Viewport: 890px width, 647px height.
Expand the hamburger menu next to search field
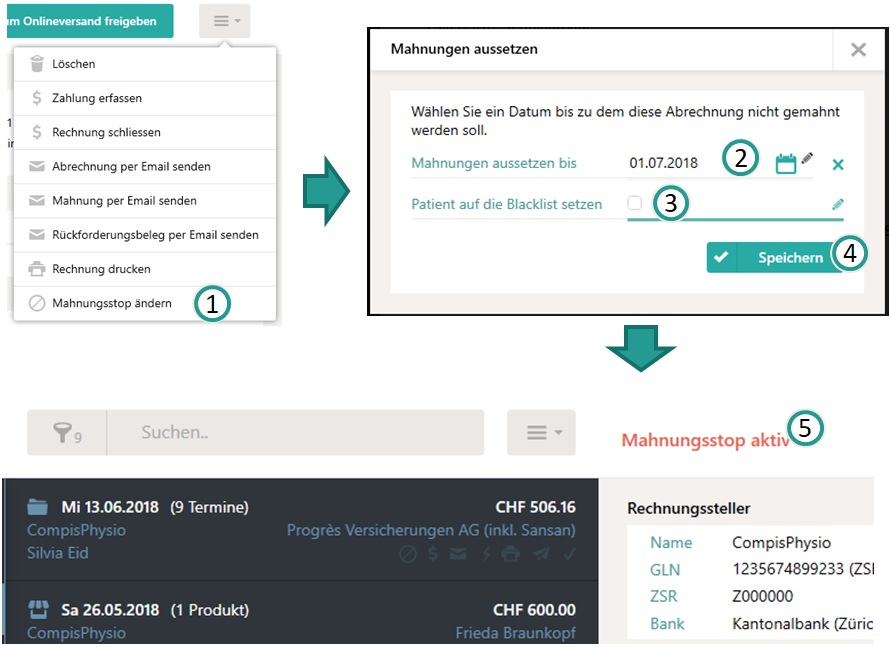click(541, 433)
